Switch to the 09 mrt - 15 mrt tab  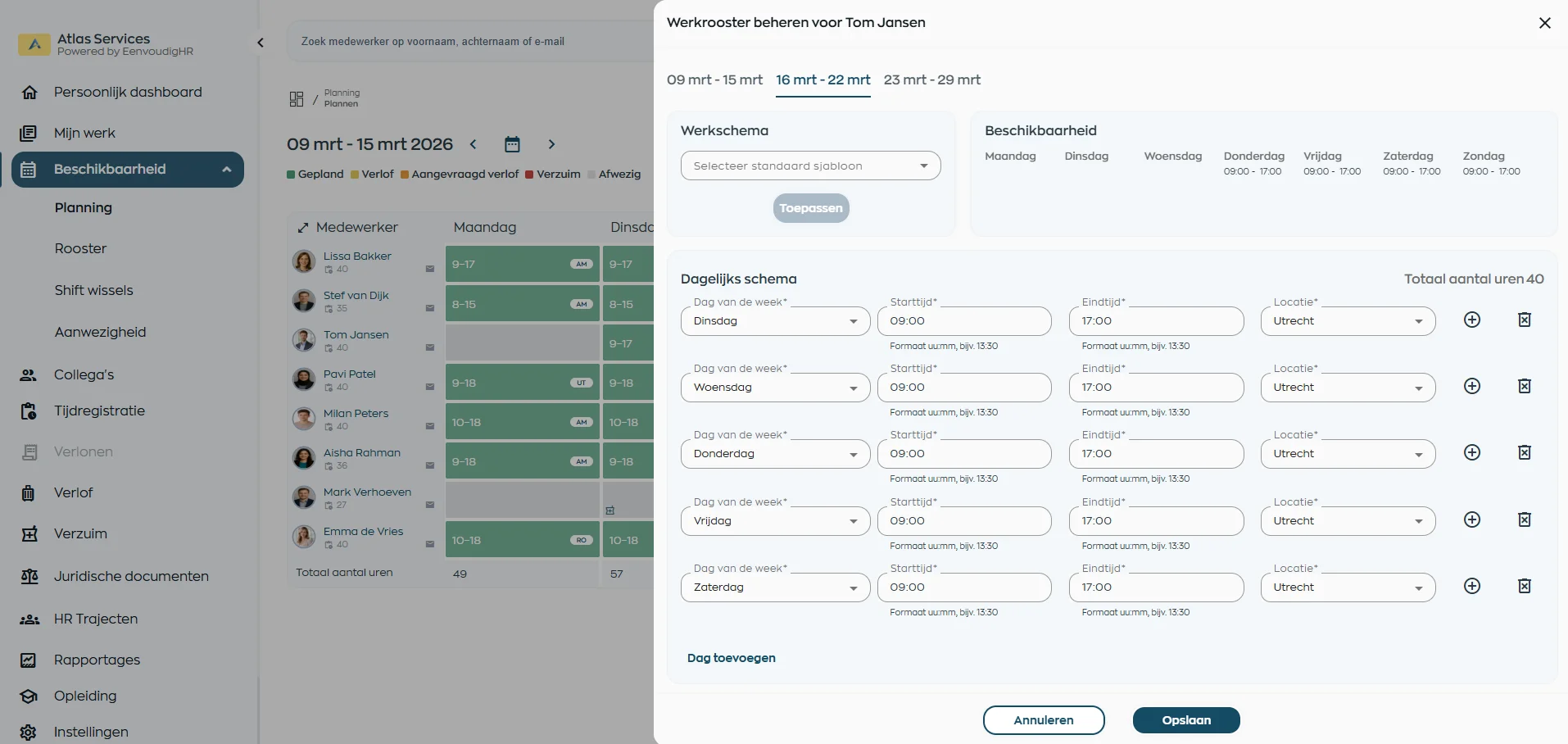click(x=714, y=80)
